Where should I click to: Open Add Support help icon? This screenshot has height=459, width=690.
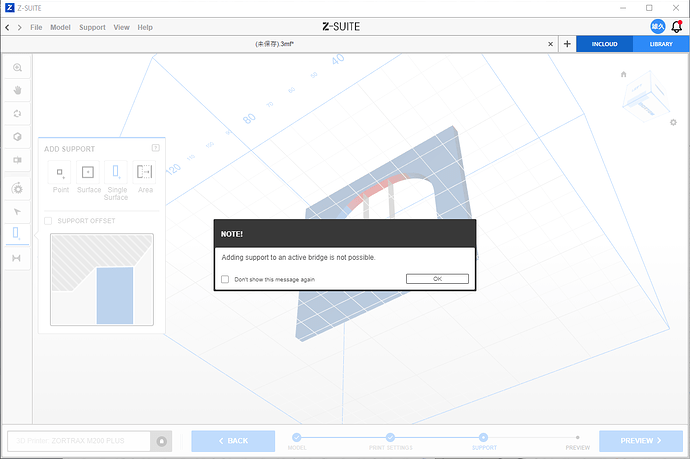(x=155, y=148)
